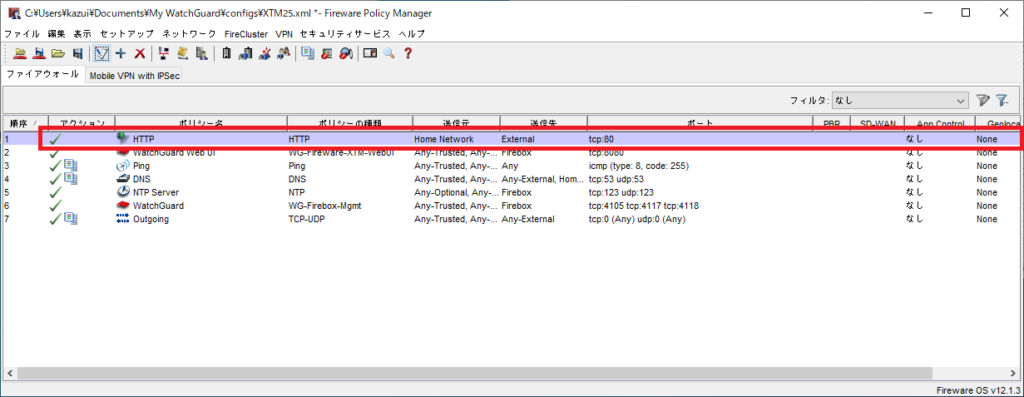Save configuration with the floppy disk icon

point(78,54)
